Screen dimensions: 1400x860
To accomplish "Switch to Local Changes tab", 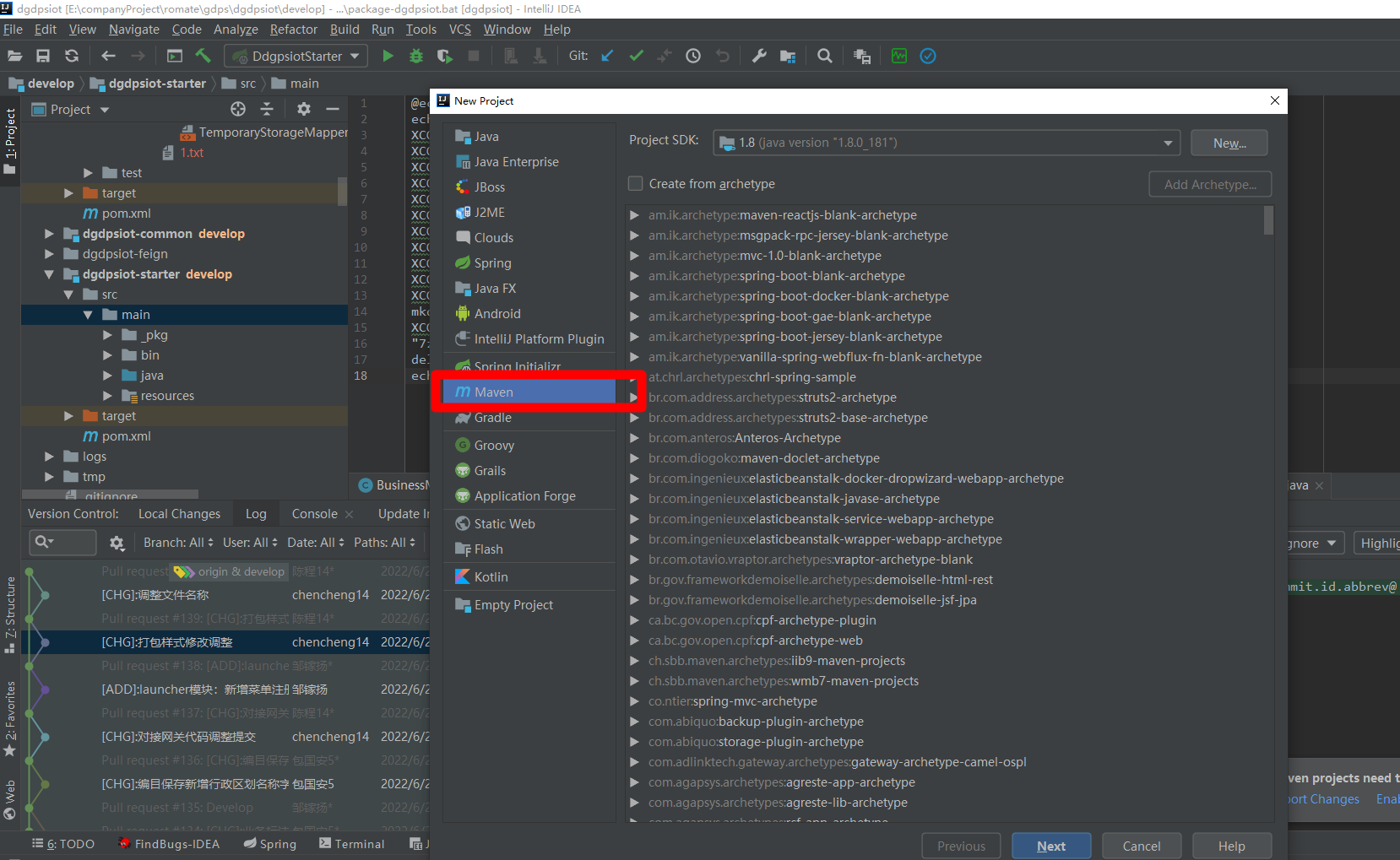I will coord(179,514).
